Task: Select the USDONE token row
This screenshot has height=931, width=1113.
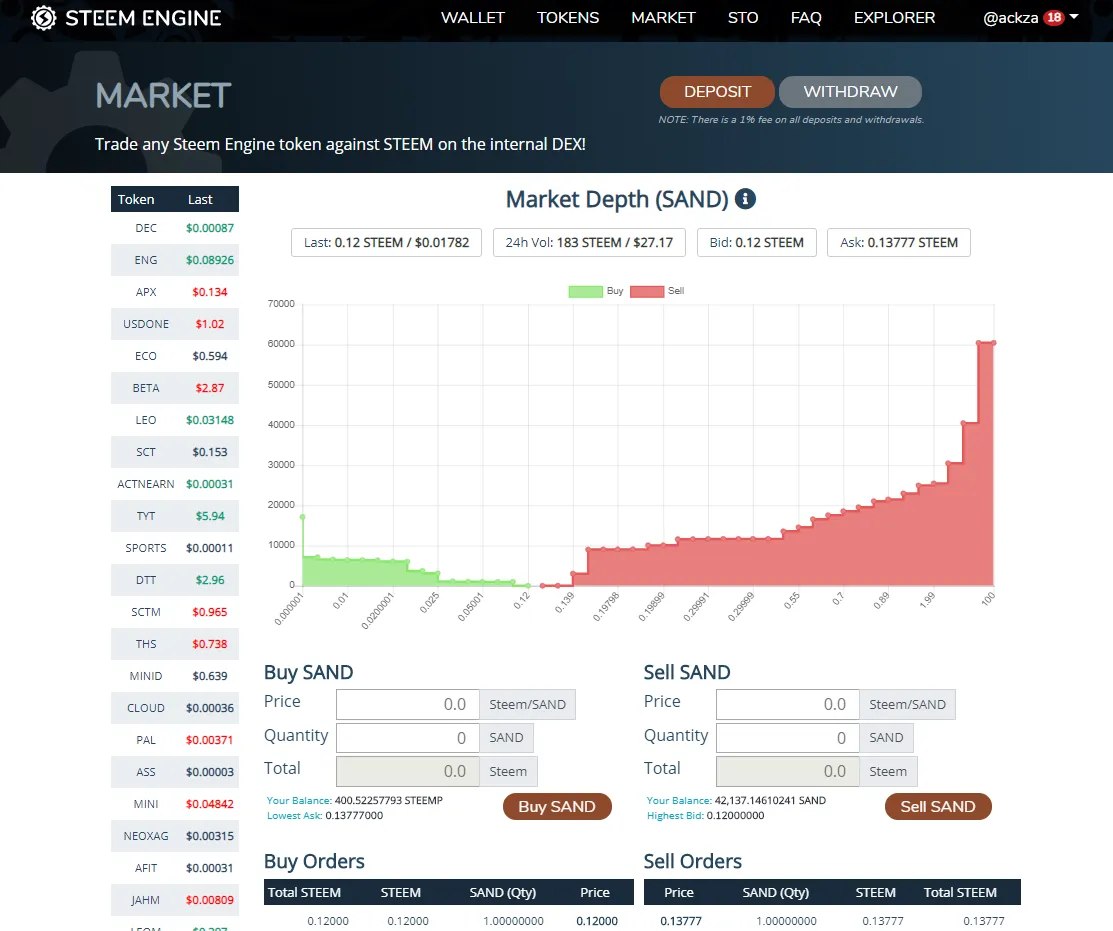Action: pos(175,324)
